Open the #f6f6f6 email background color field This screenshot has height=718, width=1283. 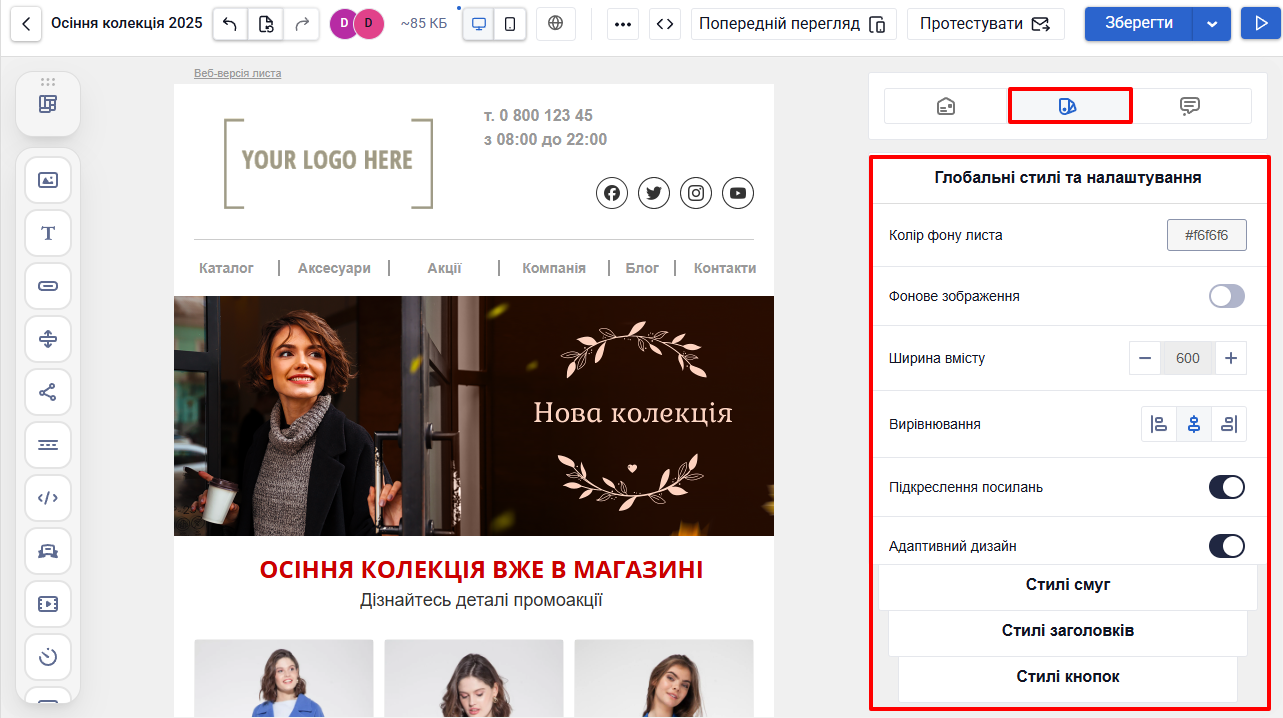coord(1207,235)
